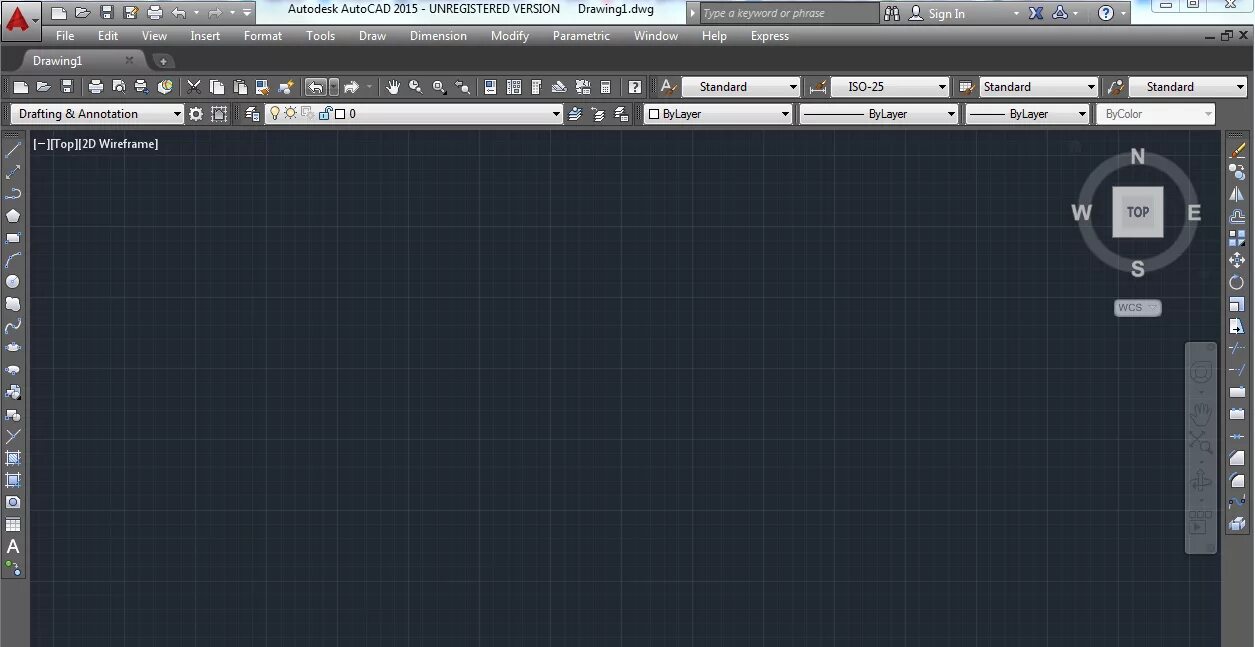Click the 'Type a keyword or phrase' search field

coord(789,14)
